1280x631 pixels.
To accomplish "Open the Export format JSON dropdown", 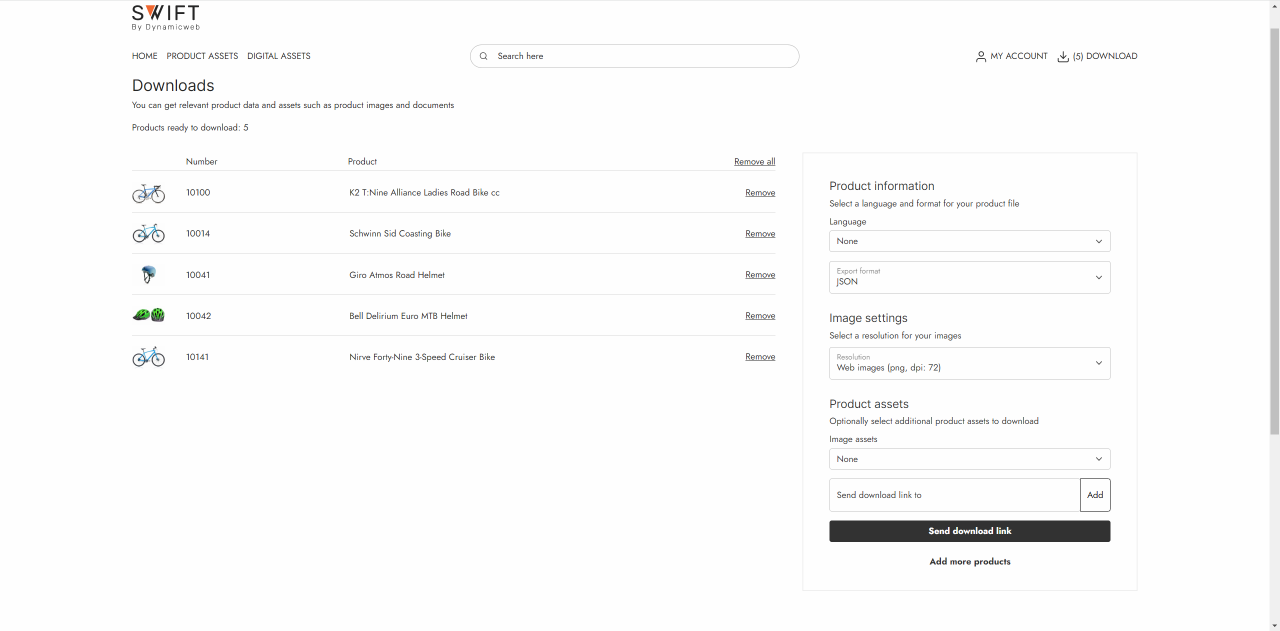I will click(969, 277).
